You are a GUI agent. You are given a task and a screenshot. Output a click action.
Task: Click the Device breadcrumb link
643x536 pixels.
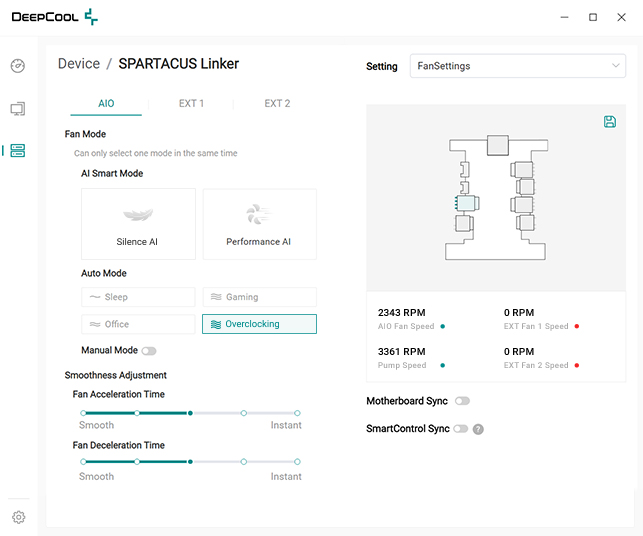79,64
